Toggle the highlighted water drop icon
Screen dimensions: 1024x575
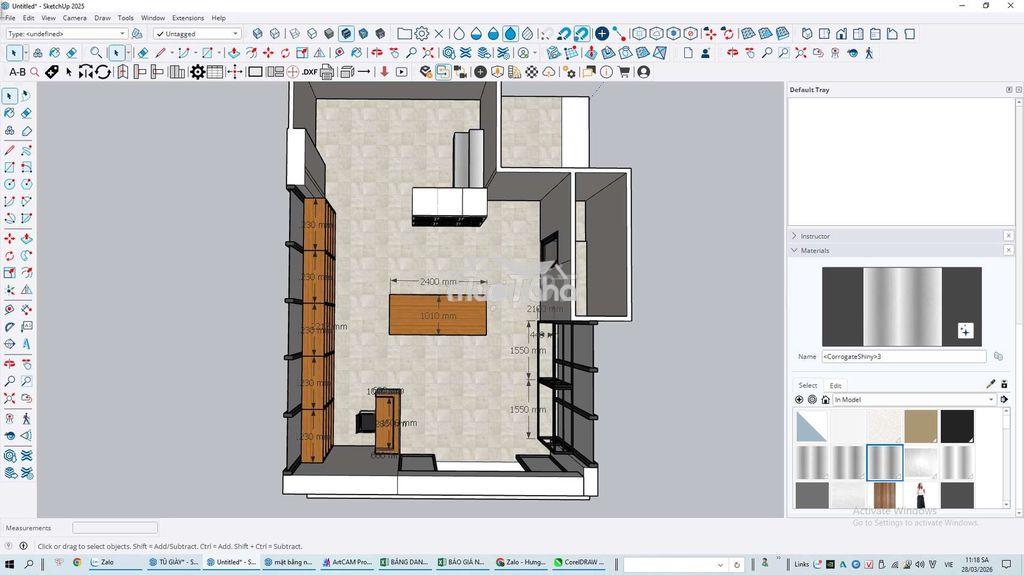pyautogui.click(x=511, y=33)
